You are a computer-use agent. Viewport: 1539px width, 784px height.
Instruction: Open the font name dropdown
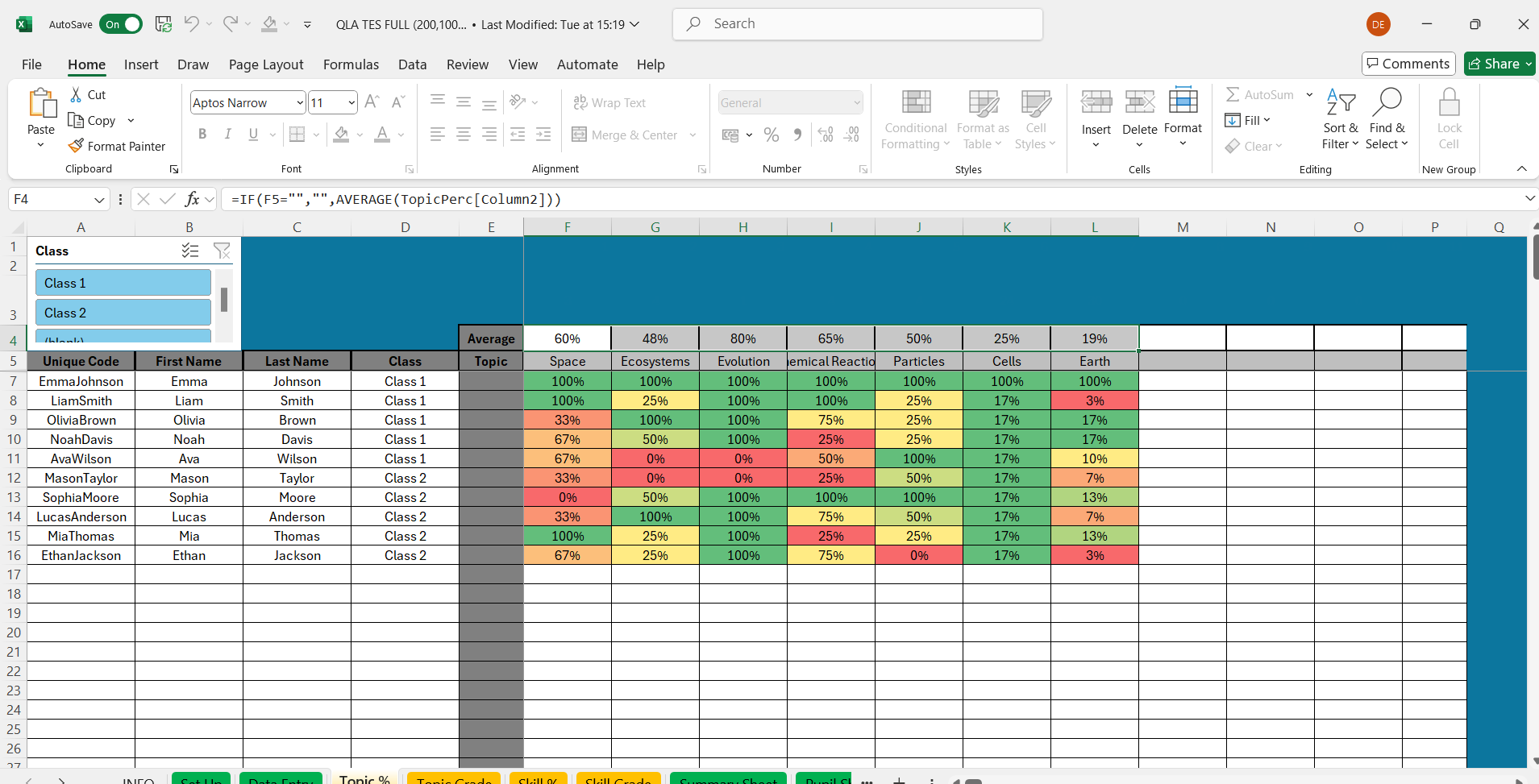pyautogui.click(x=300, y=102)
